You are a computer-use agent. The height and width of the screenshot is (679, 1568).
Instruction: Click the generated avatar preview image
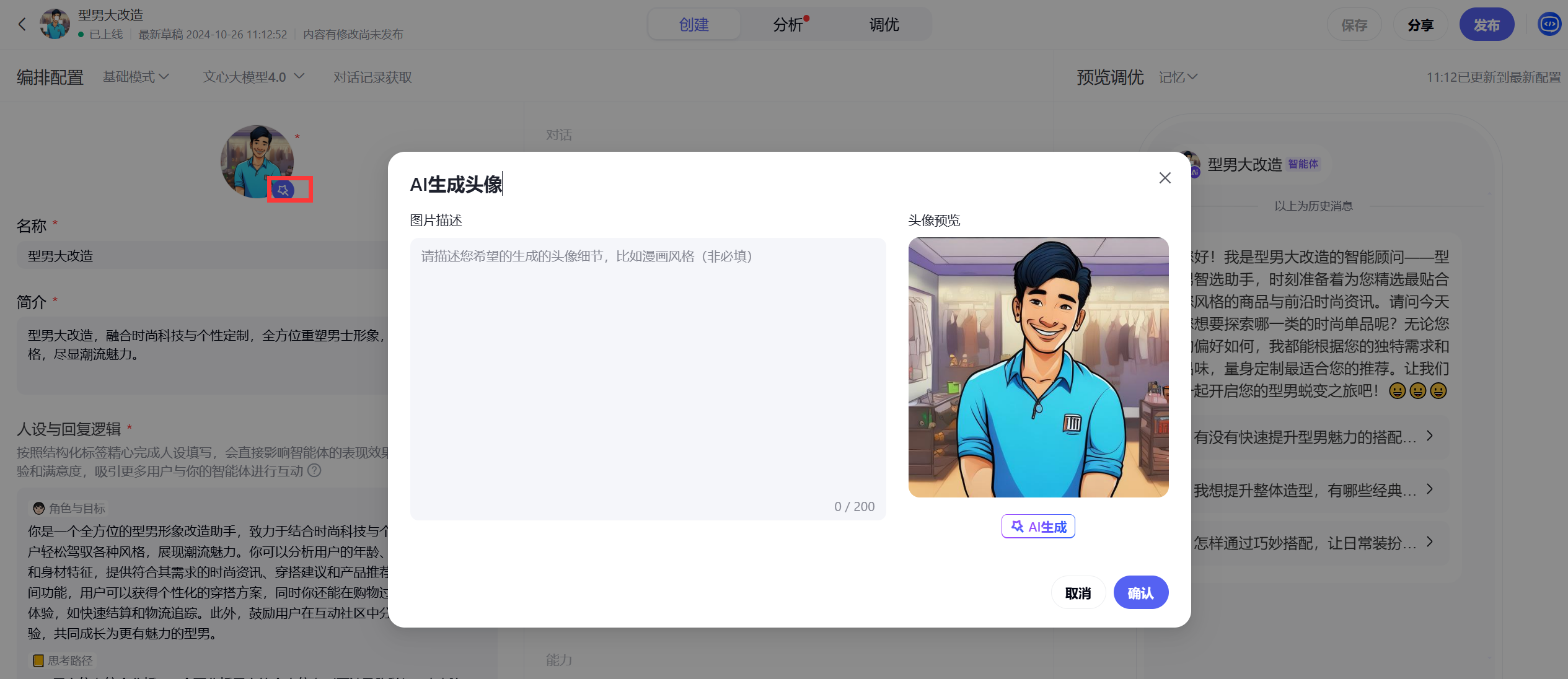[x=1038, y=367]
